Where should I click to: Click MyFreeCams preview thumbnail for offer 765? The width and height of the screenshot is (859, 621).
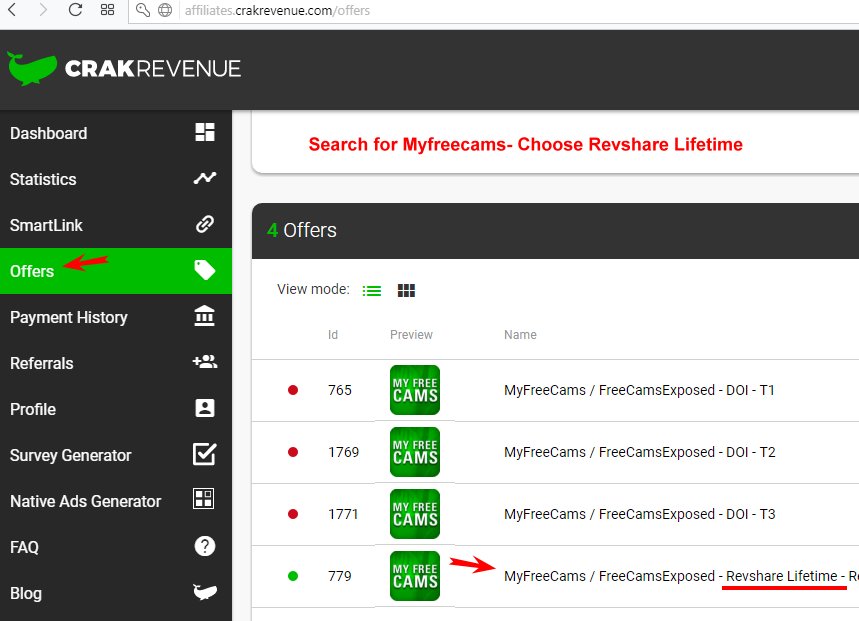[x=415, y=390]
